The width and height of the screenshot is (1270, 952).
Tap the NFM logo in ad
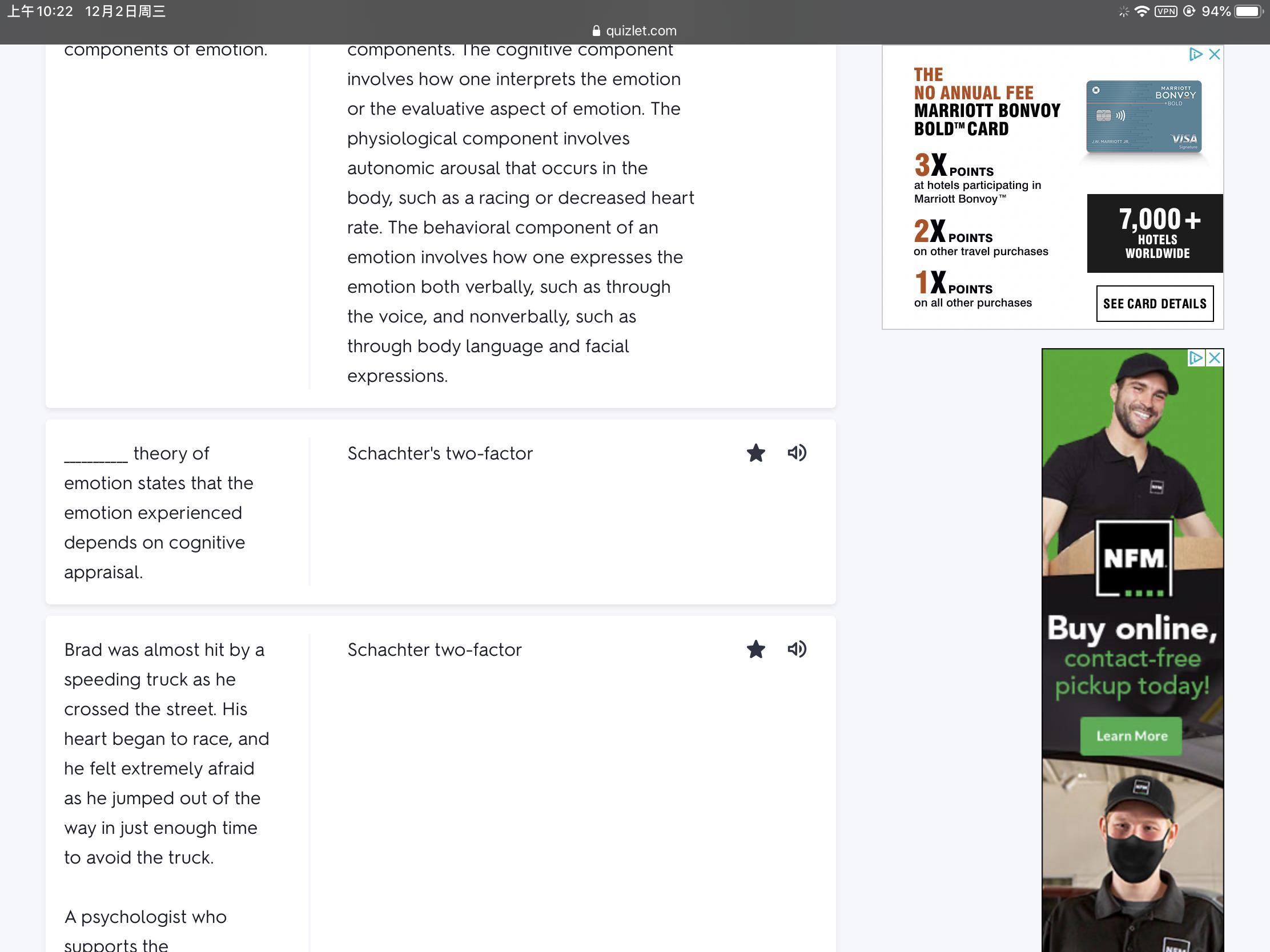(1134, 558)
